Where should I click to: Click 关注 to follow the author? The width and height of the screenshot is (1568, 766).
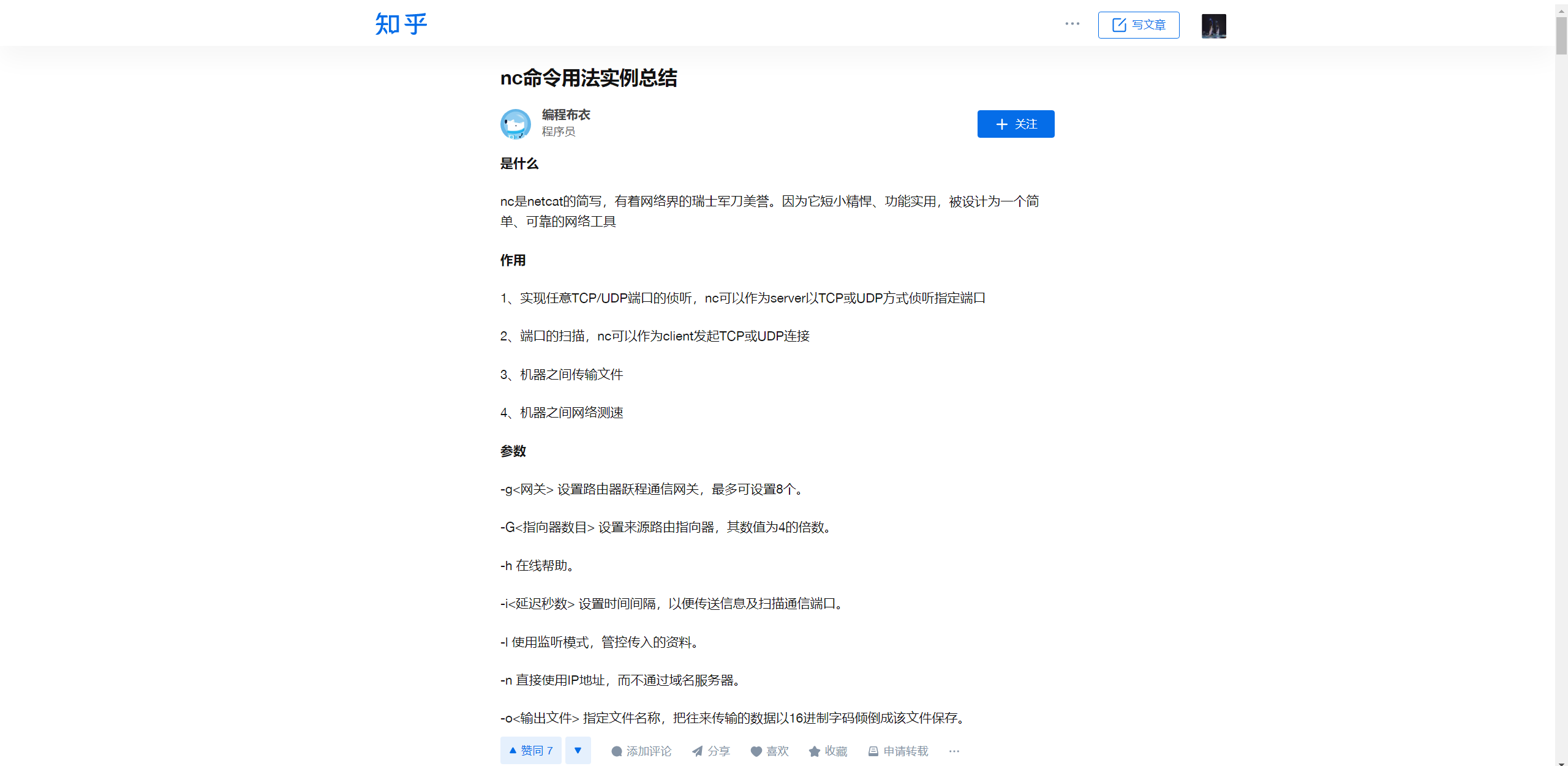coord(1016,124)
